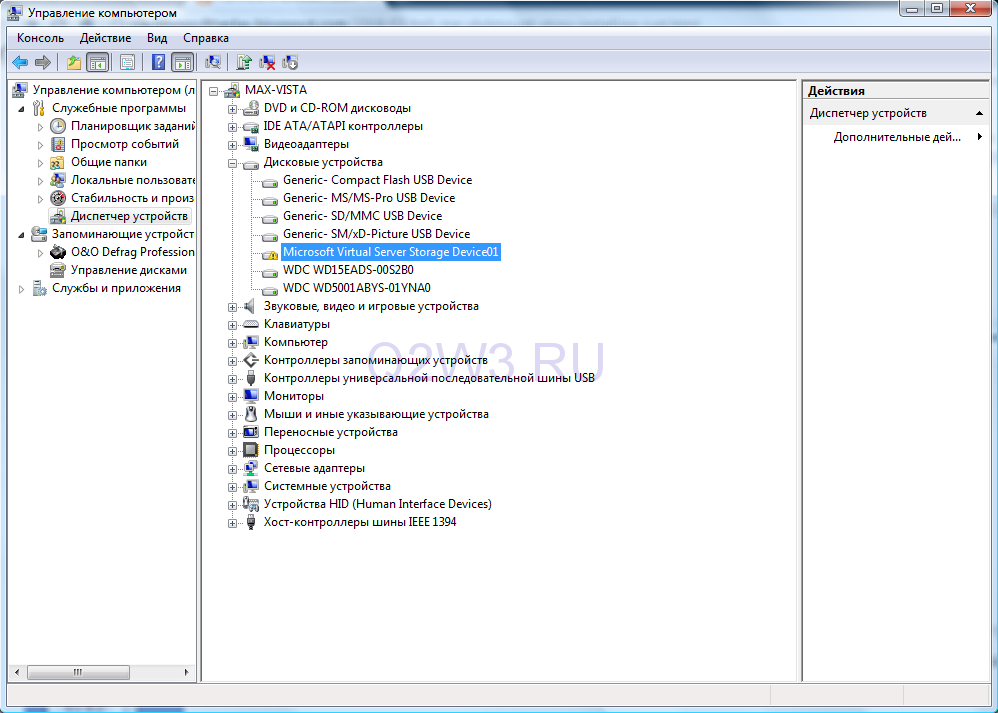Viewport: 998px width, 713px height.
Task: Select Microsoft Virtual Server Storage Device01
Action: 390,252
